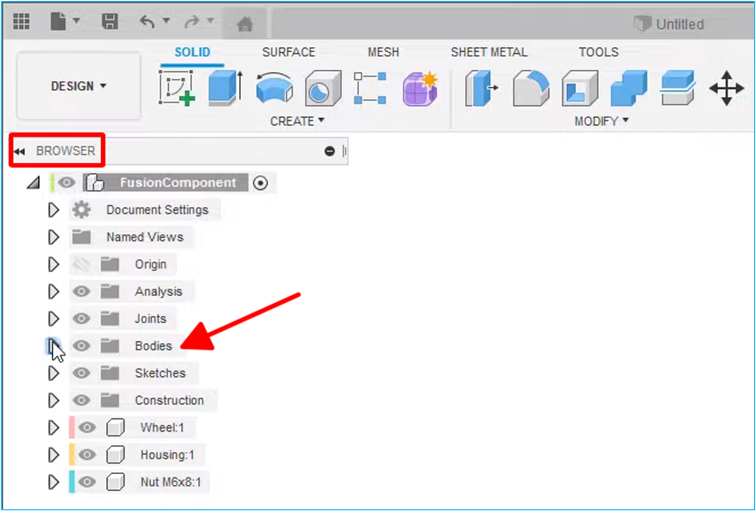Expand the Wheel:1 component

[x=54, y=428]
